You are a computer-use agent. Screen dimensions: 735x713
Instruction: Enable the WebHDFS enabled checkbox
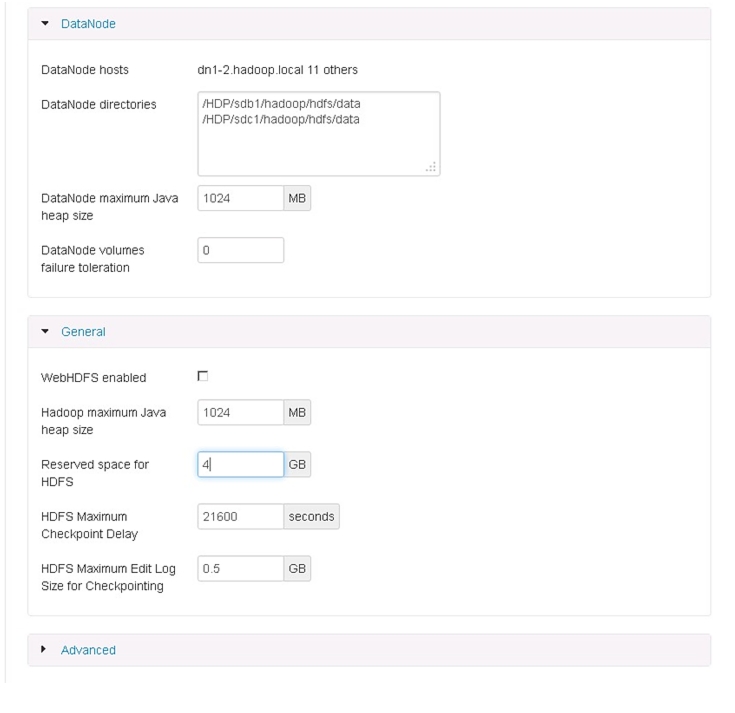coord(202,376)
